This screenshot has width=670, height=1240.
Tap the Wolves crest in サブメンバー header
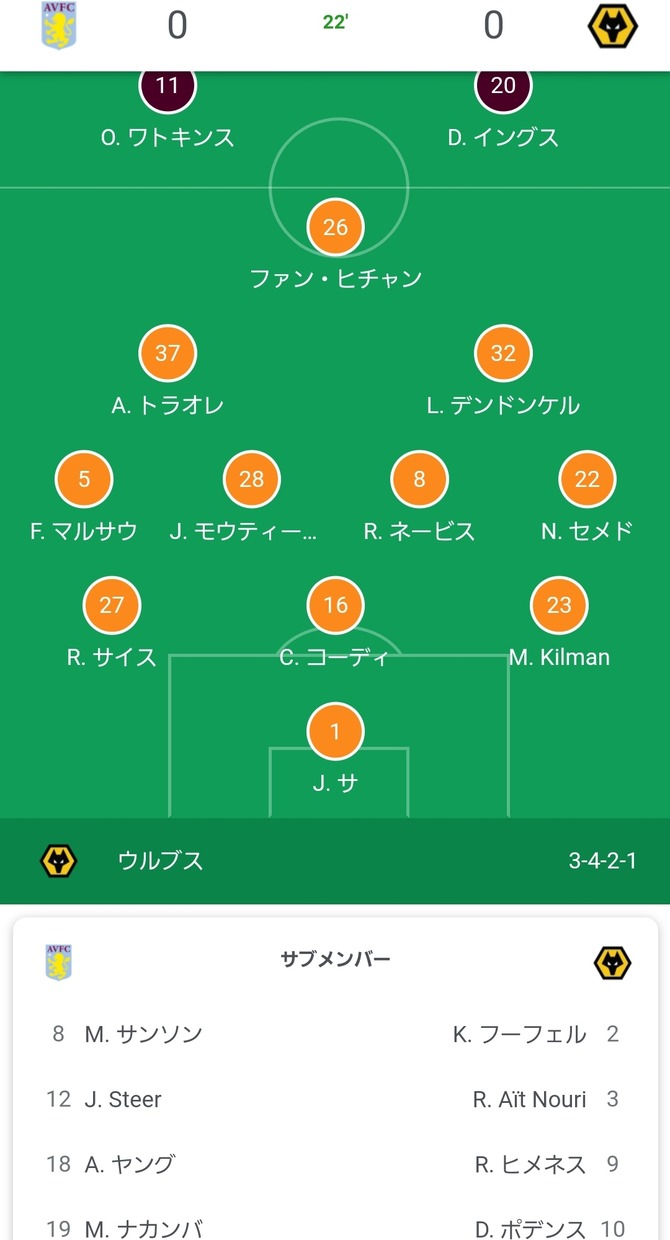[x=612, y=963]
